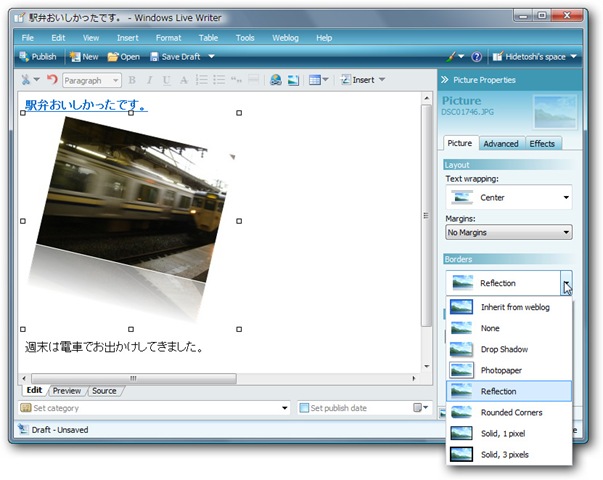Screen dimensions: 603x480
Task: Click the insert picture icon
Action: [x=294, y=80]
